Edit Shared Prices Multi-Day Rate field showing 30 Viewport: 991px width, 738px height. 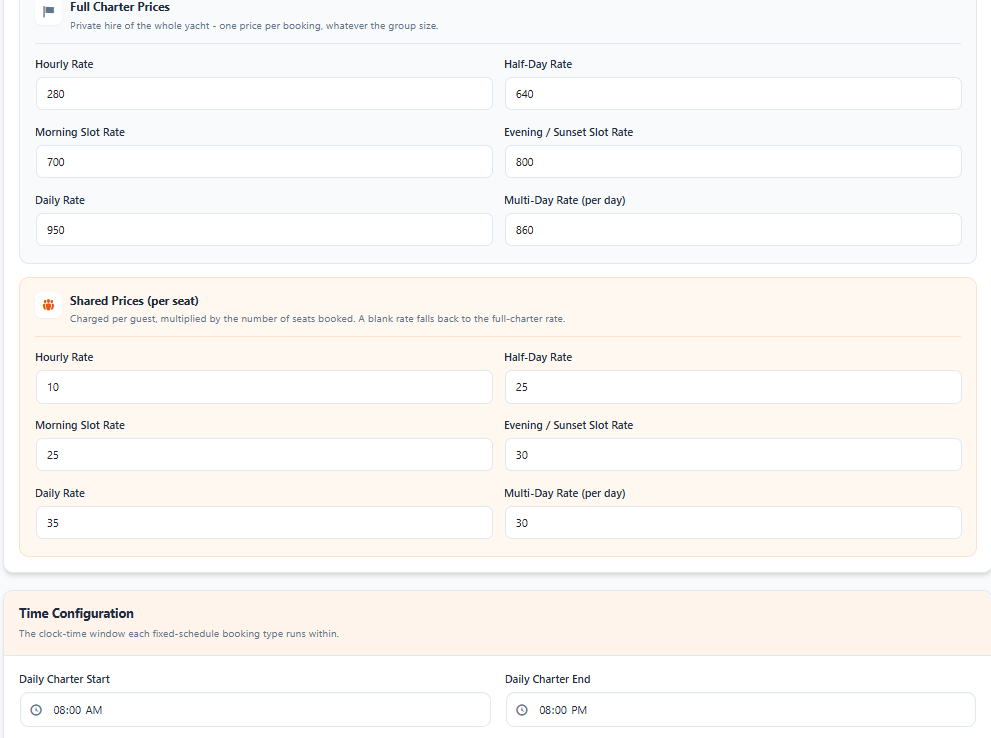click(733, 523)
